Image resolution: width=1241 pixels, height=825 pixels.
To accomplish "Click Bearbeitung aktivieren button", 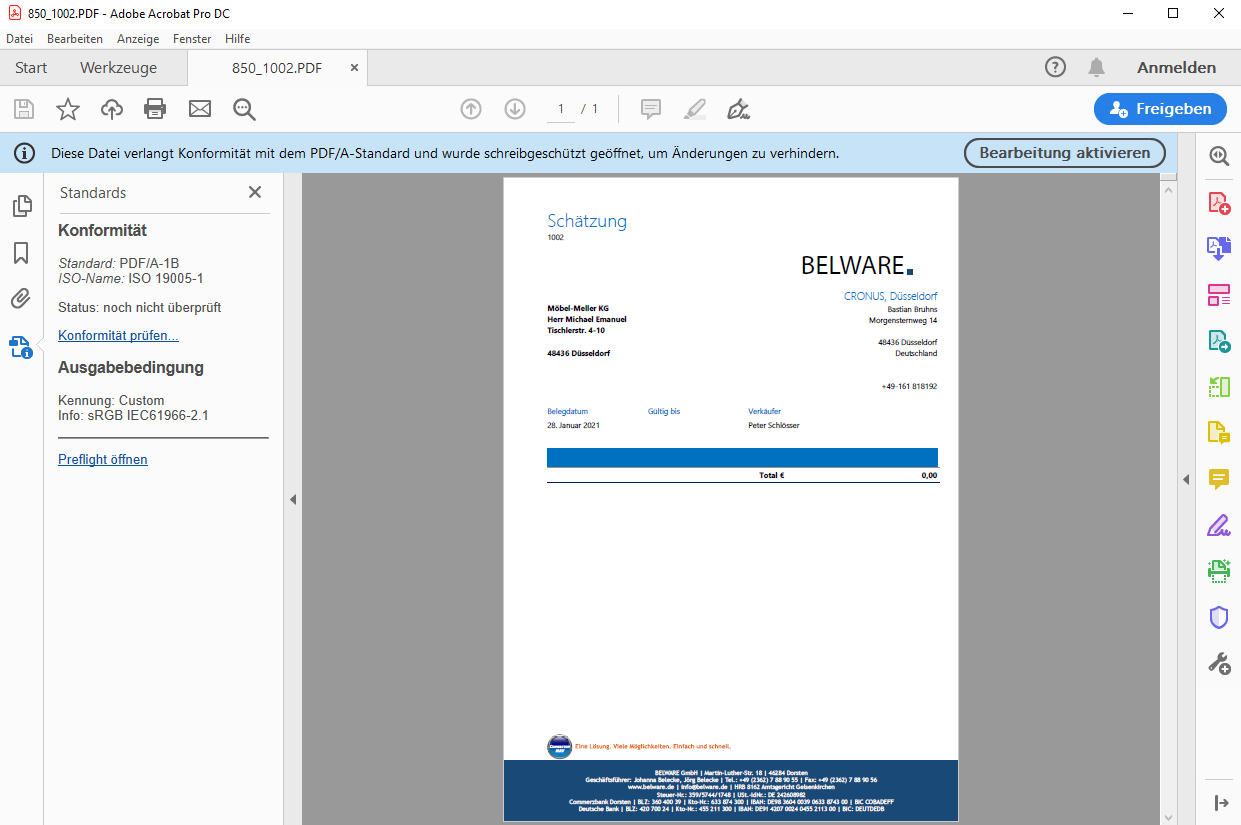I will click(x=1065, y=153).
